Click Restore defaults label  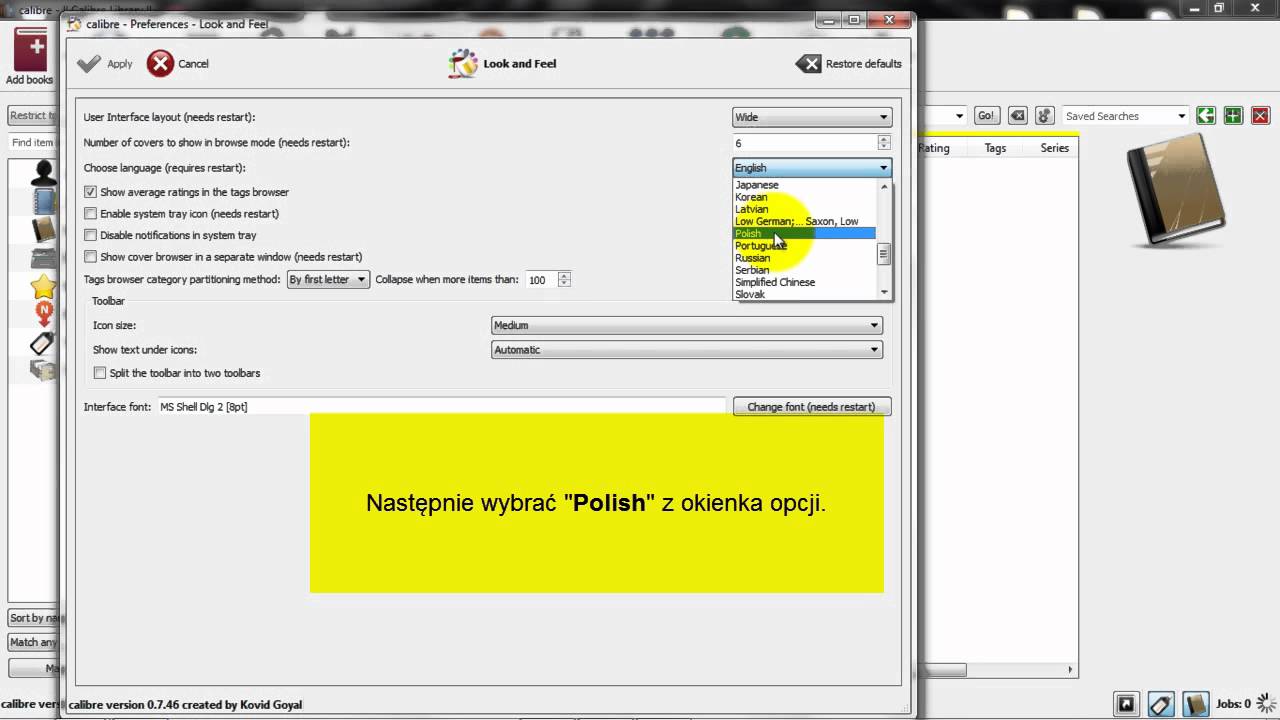[x=863, y=64]
